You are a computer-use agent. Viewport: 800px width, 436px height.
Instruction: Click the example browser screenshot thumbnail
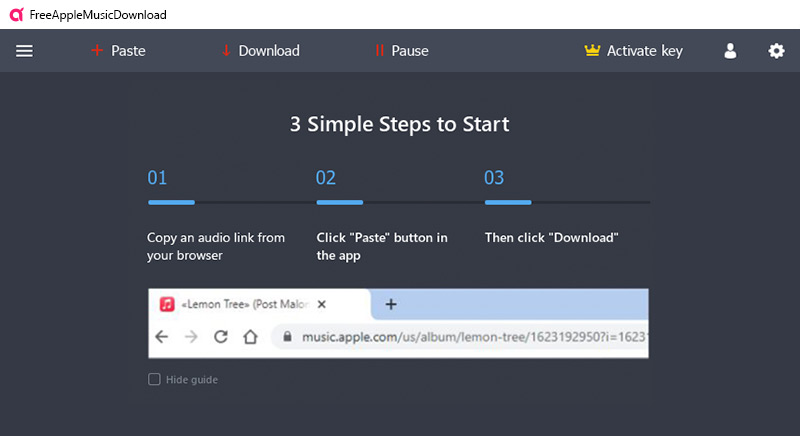pos(398,323)
